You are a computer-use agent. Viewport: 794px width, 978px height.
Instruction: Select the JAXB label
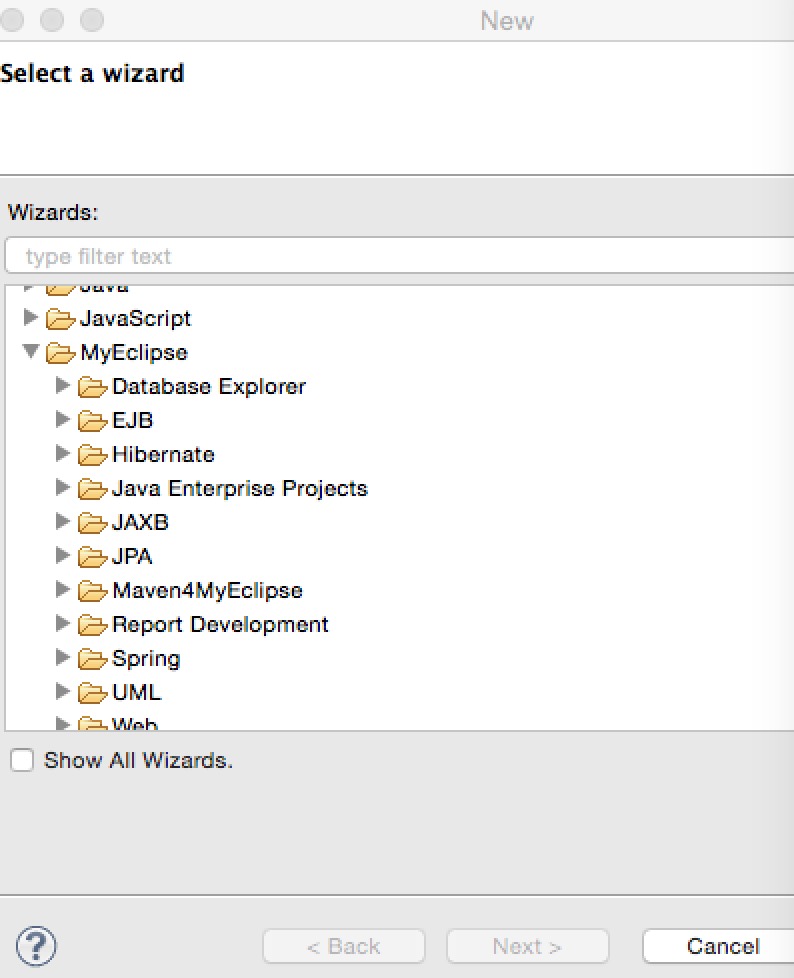[140, 523]
